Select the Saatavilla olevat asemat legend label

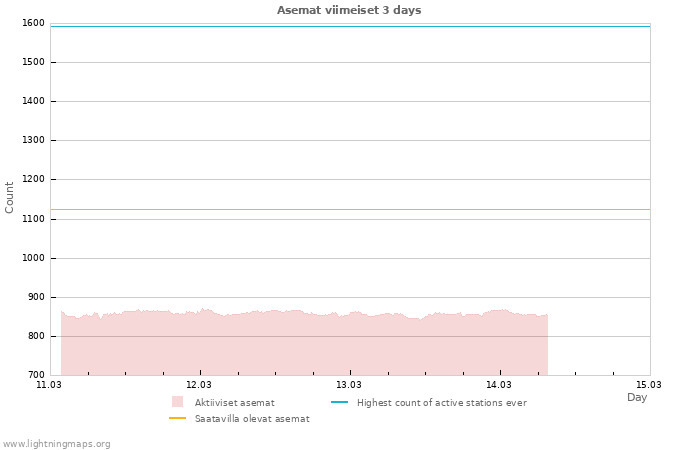click(252, 419)
